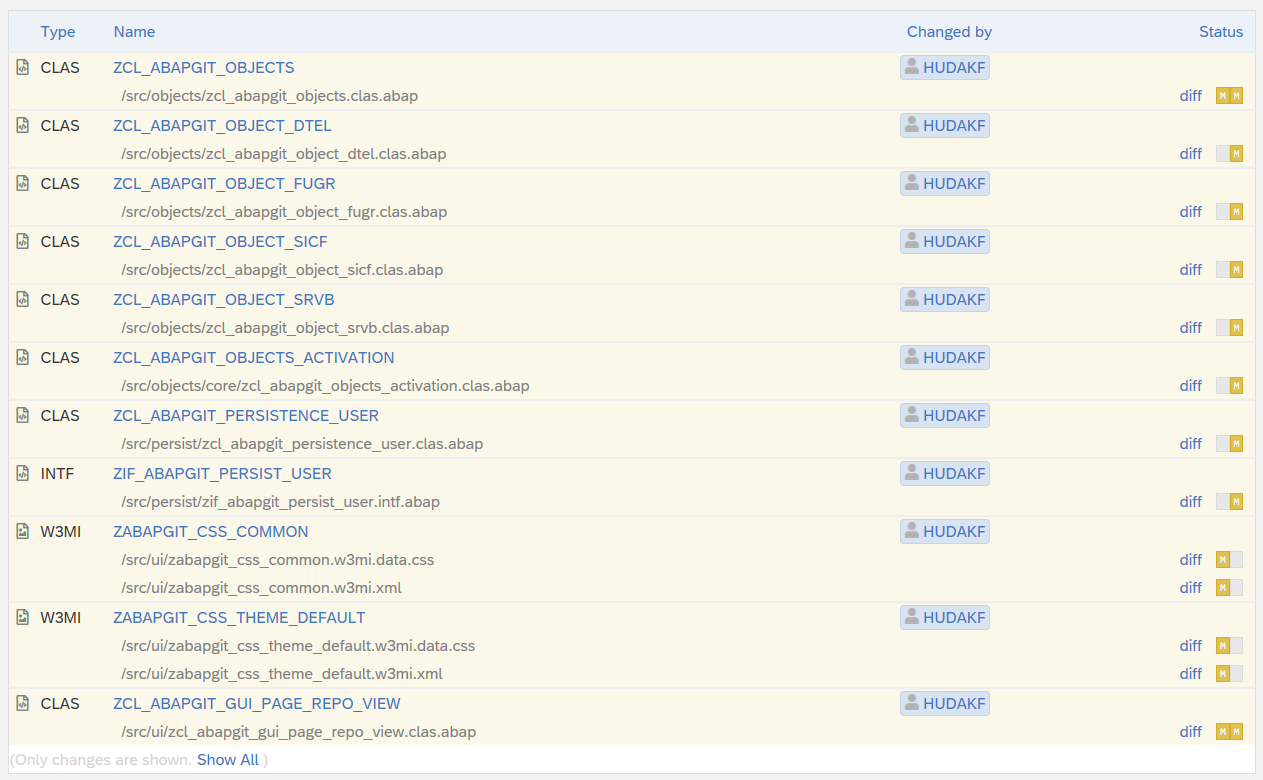Click the HUDAKF user badge in ZCL_ABAPGIT_OBJECT_DTEL row
The height and width of the screenshot is (780, 1263).
945,125
